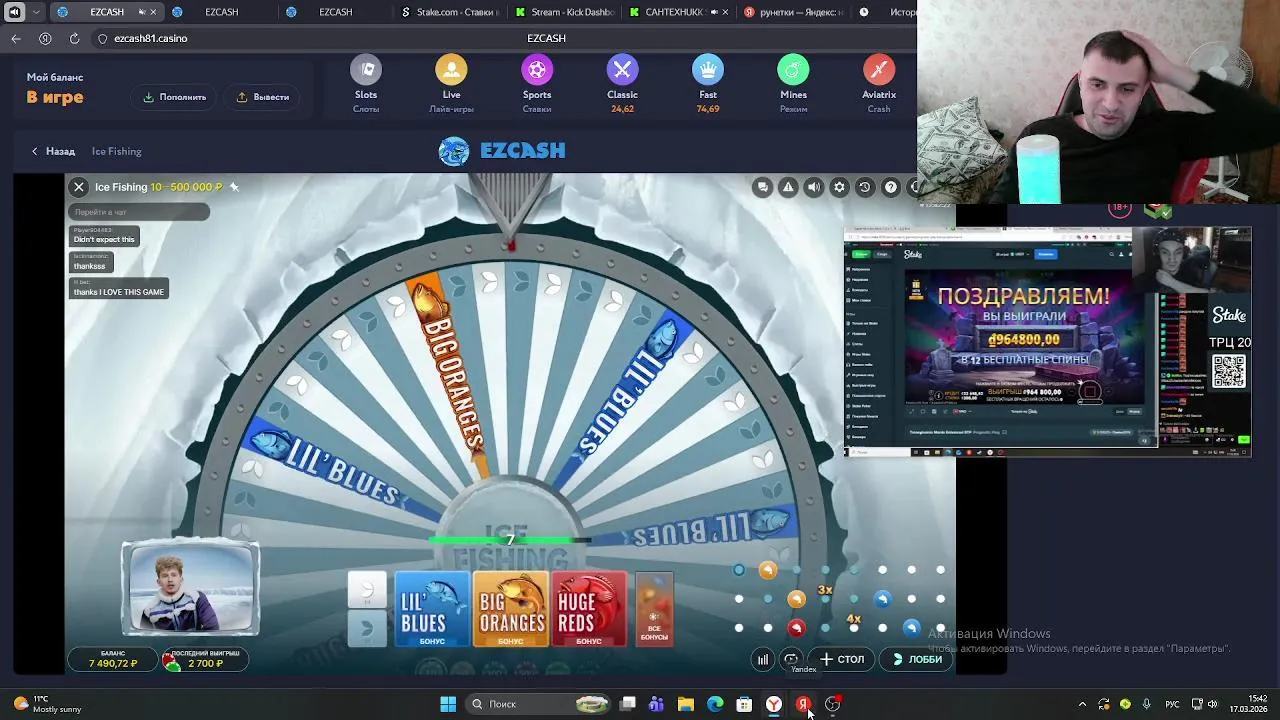Viewport: 1280px width, 720px height.
Task: Click the last-result orange fish marker in top row
Action: pyautogui.click(x=768, y=570)
